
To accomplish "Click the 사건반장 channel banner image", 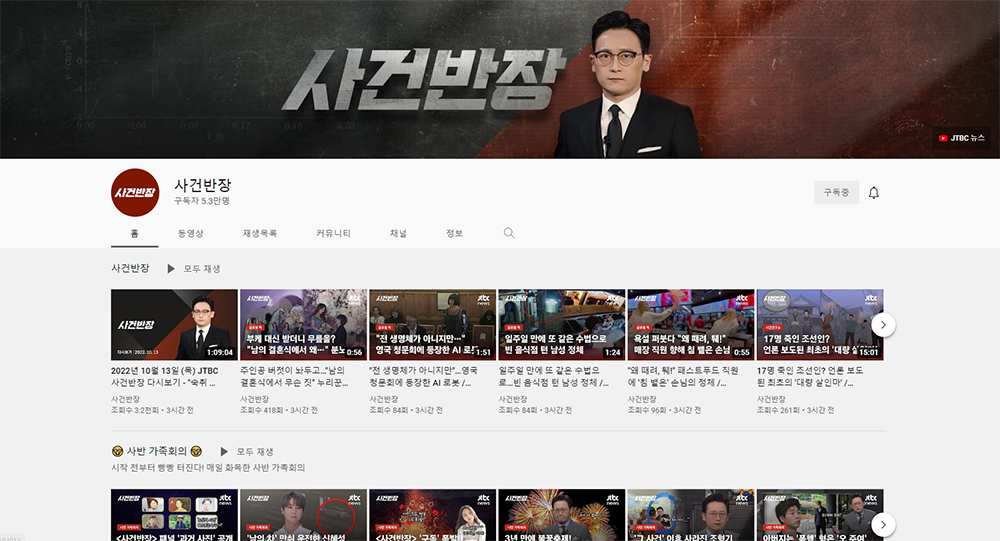I will coord(500,79).
